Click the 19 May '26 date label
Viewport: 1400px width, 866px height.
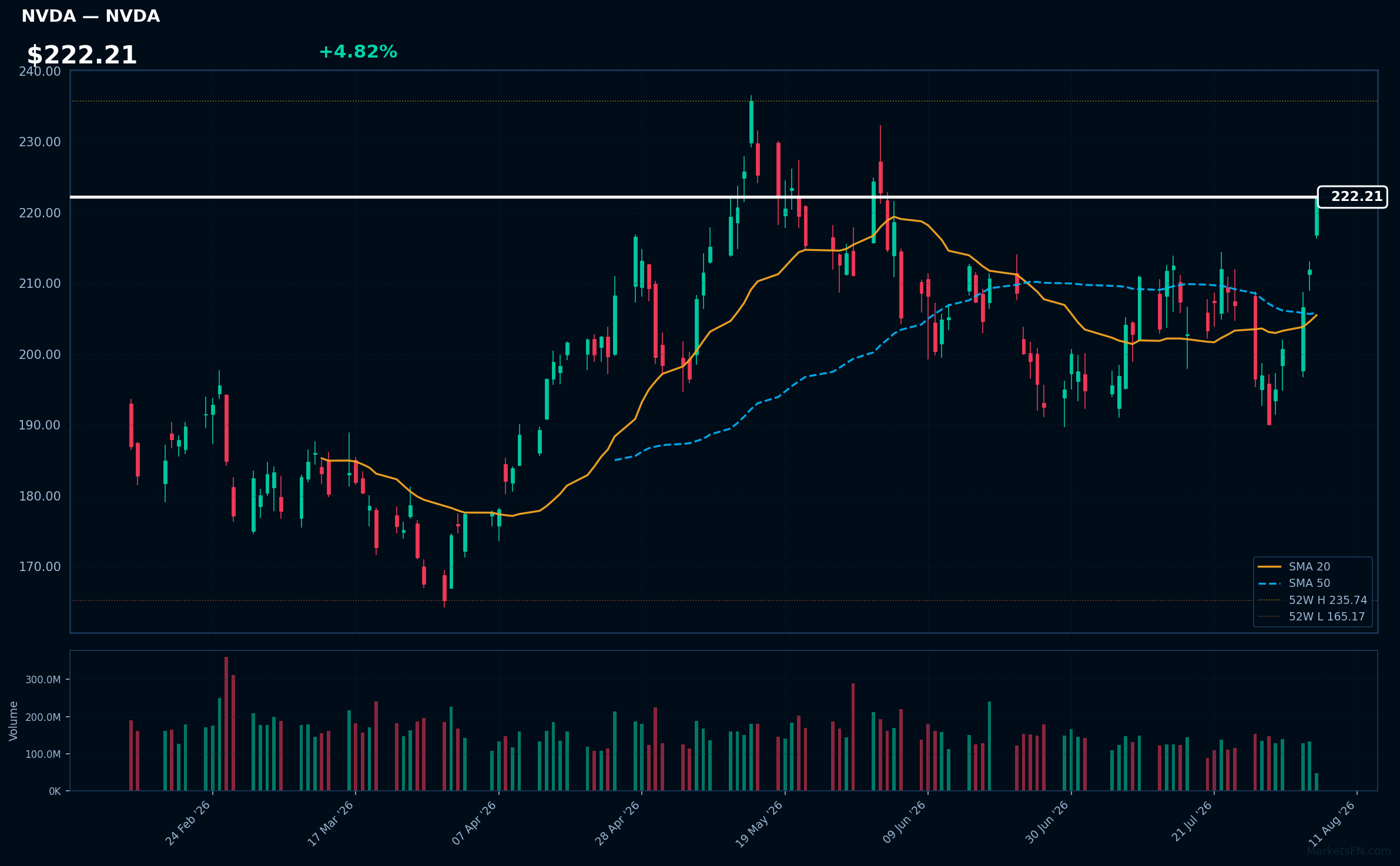pyautogui.click(x=760, y=823)
